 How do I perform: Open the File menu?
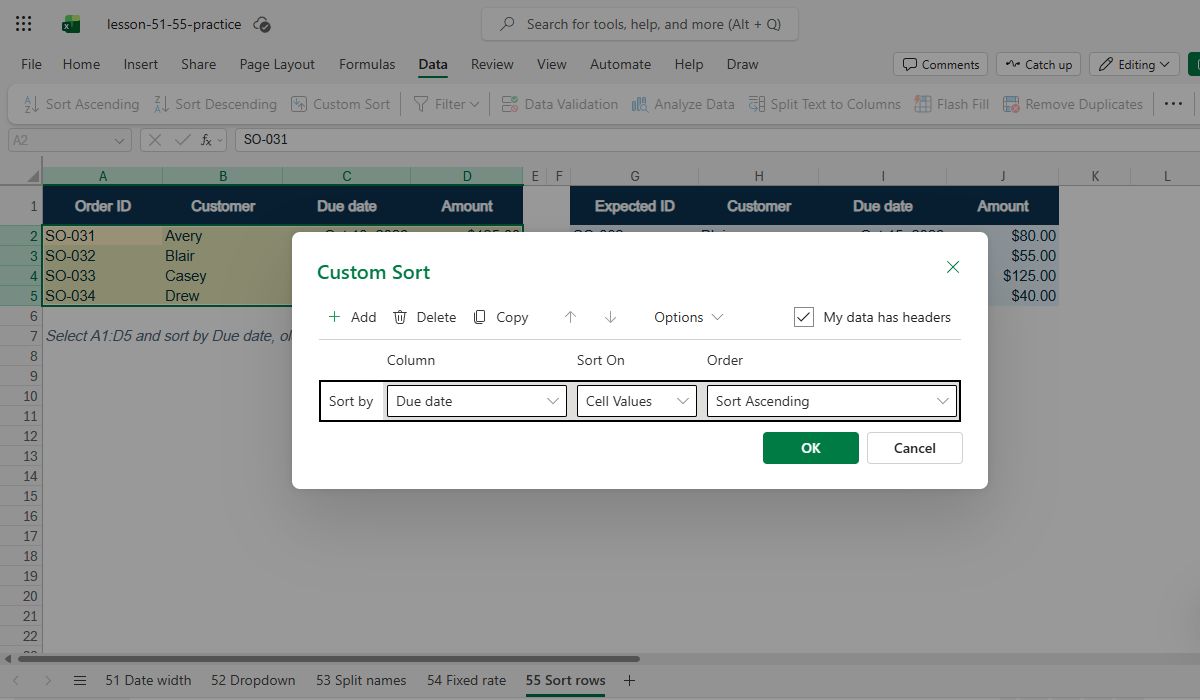click(32, 64)
